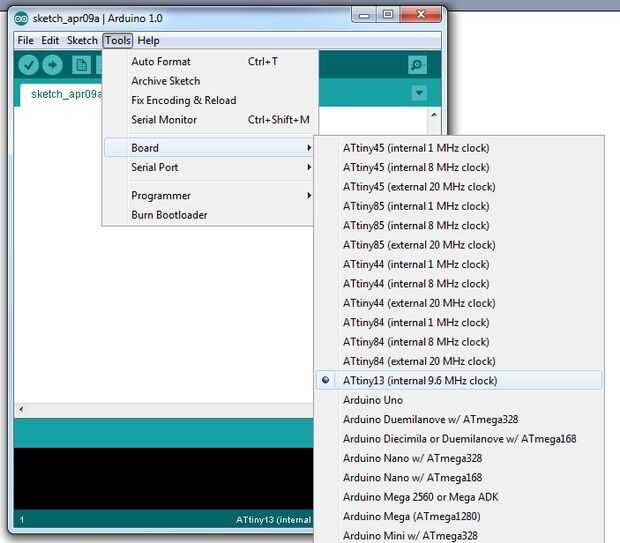Select Fix Encoding & Reload

(x=210, y=100)
